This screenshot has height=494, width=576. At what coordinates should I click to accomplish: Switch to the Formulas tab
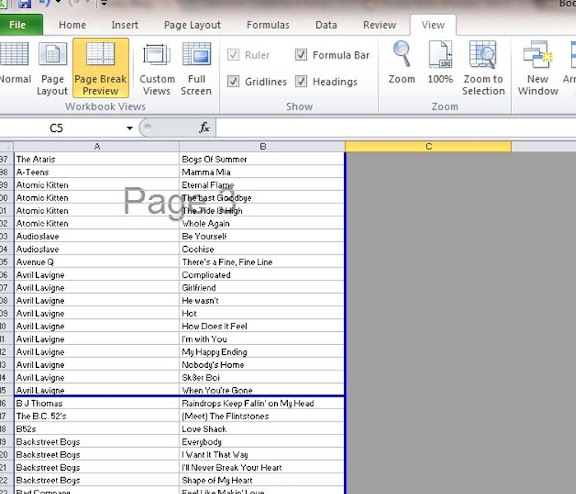[268, 25]
